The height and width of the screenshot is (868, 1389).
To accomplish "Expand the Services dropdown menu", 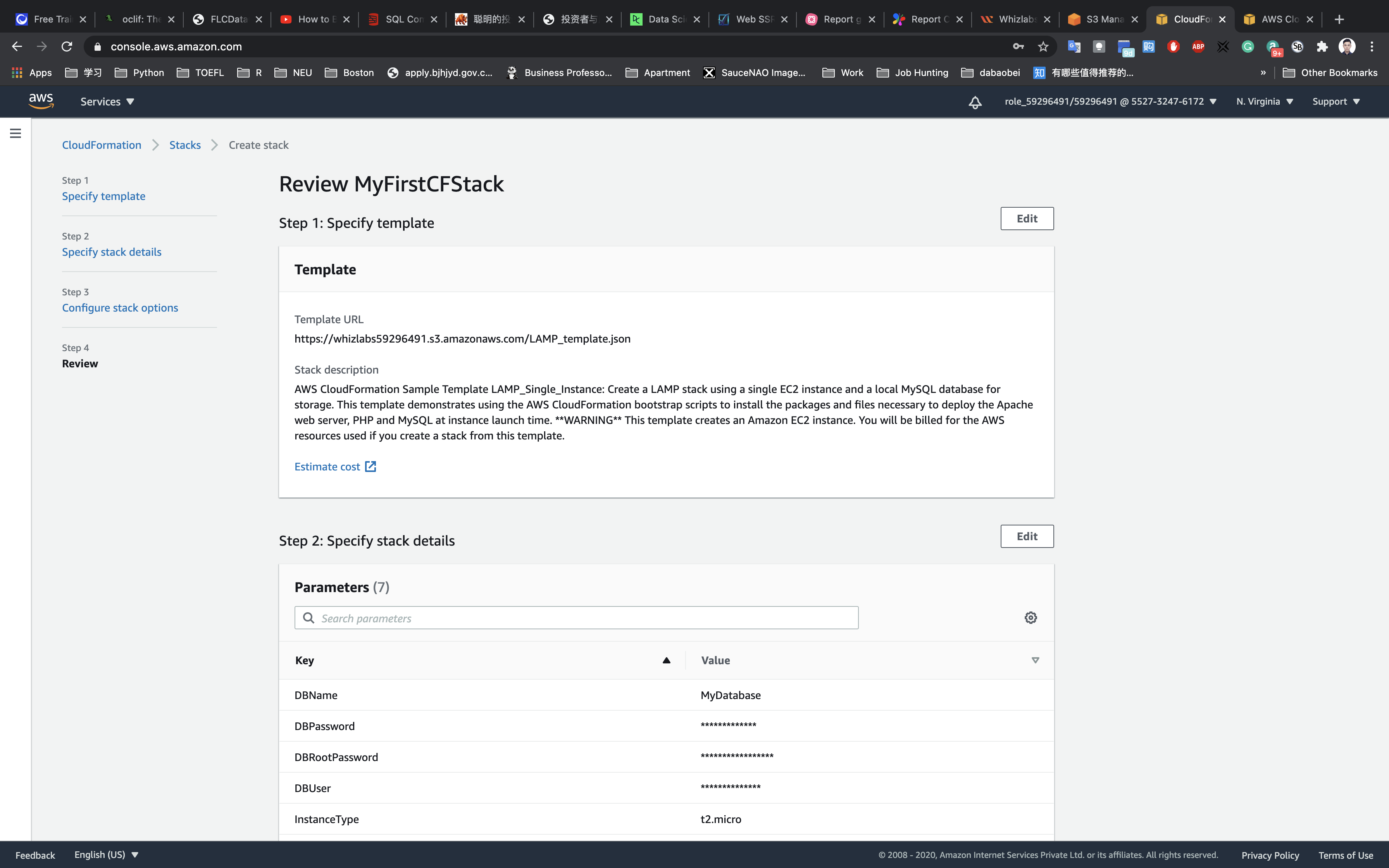I will 107,102.
